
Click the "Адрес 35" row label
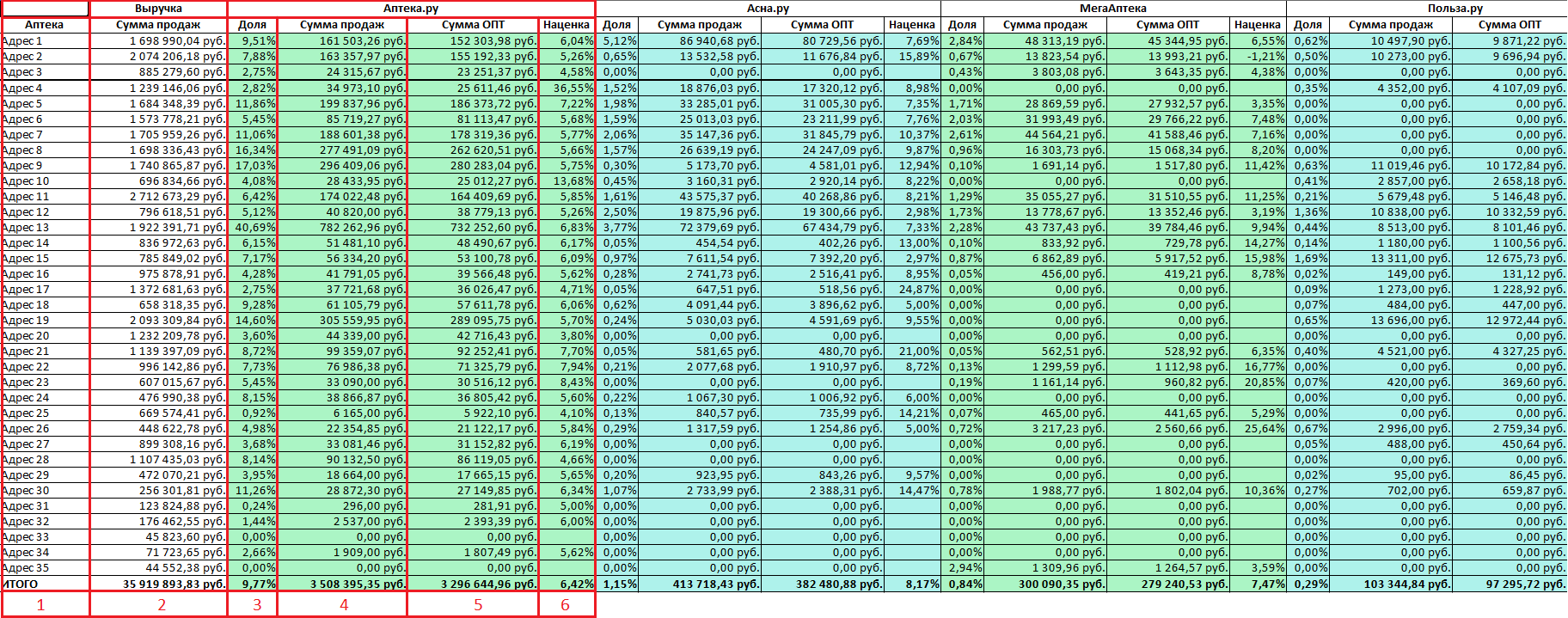pos(26,568)
